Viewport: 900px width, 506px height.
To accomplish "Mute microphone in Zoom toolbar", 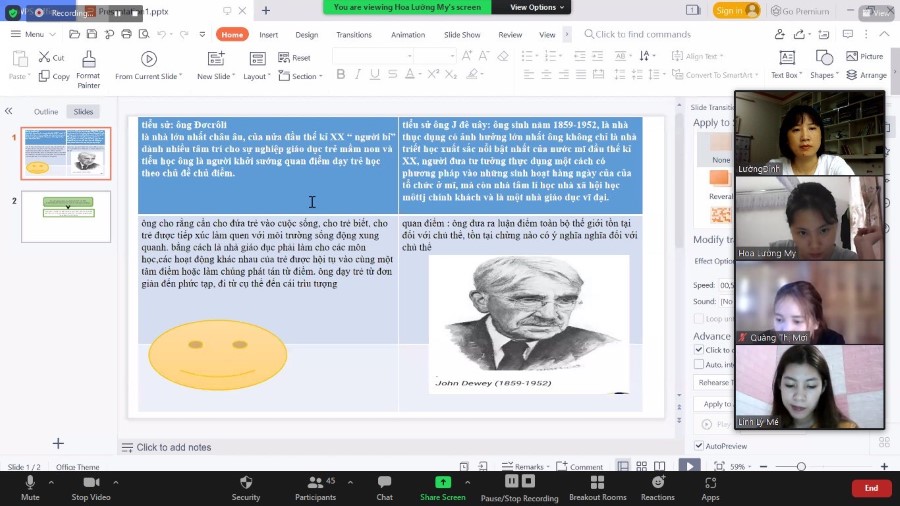I will [x=30, y=488].
